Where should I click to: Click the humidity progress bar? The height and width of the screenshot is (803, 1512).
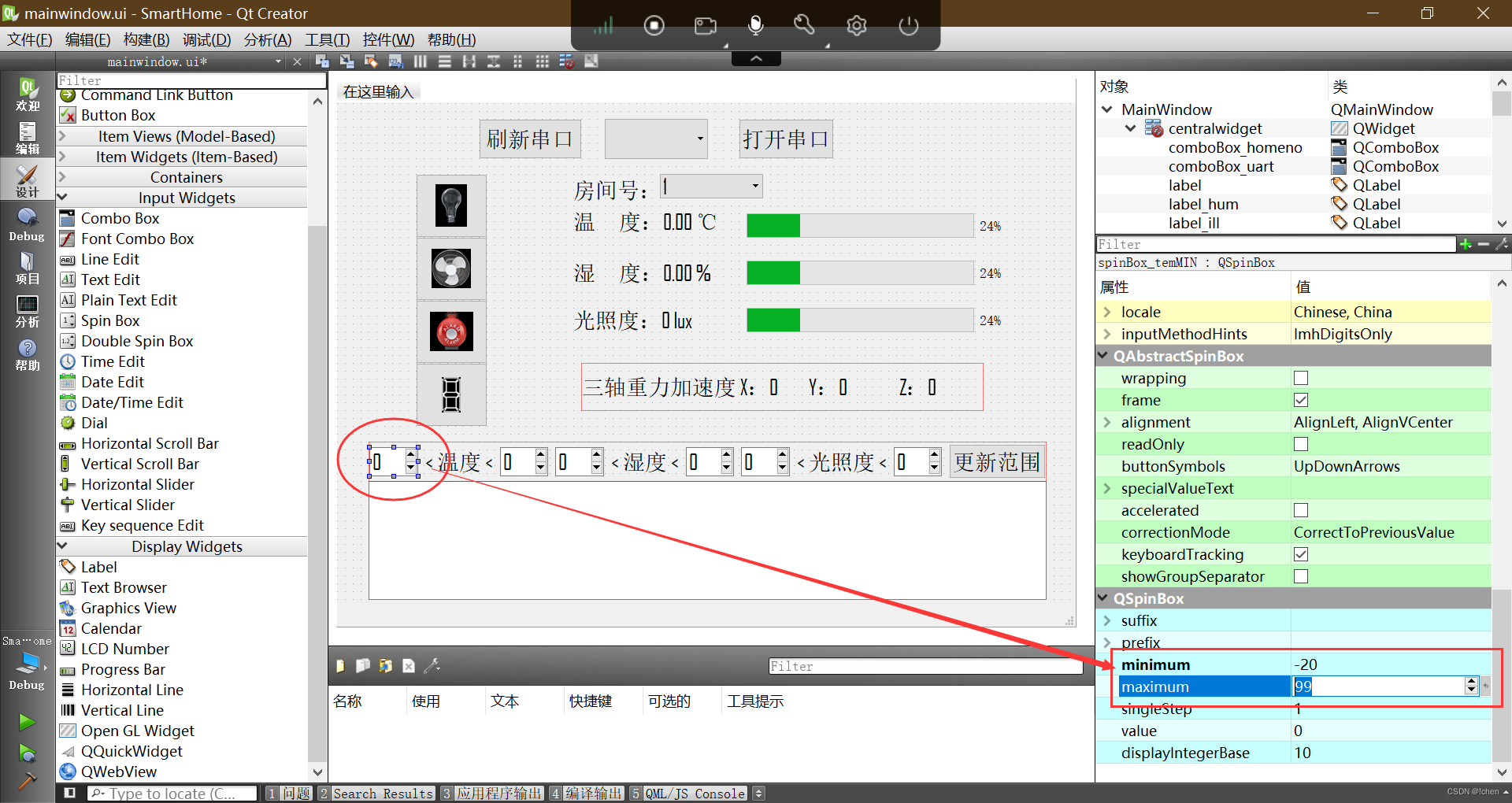point(860,273)
